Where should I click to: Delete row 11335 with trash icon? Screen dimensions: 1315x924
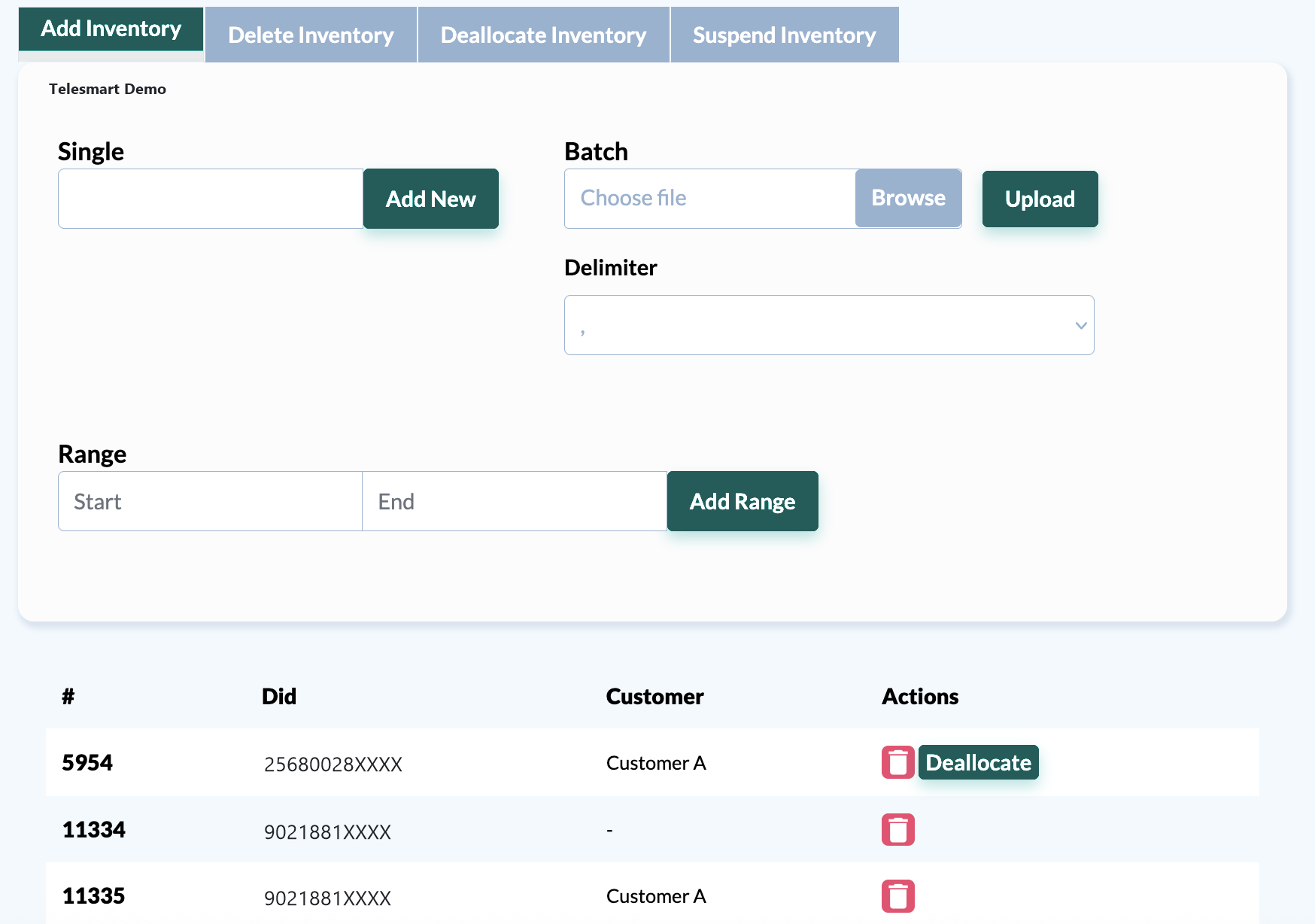click(x=897, y=895)
